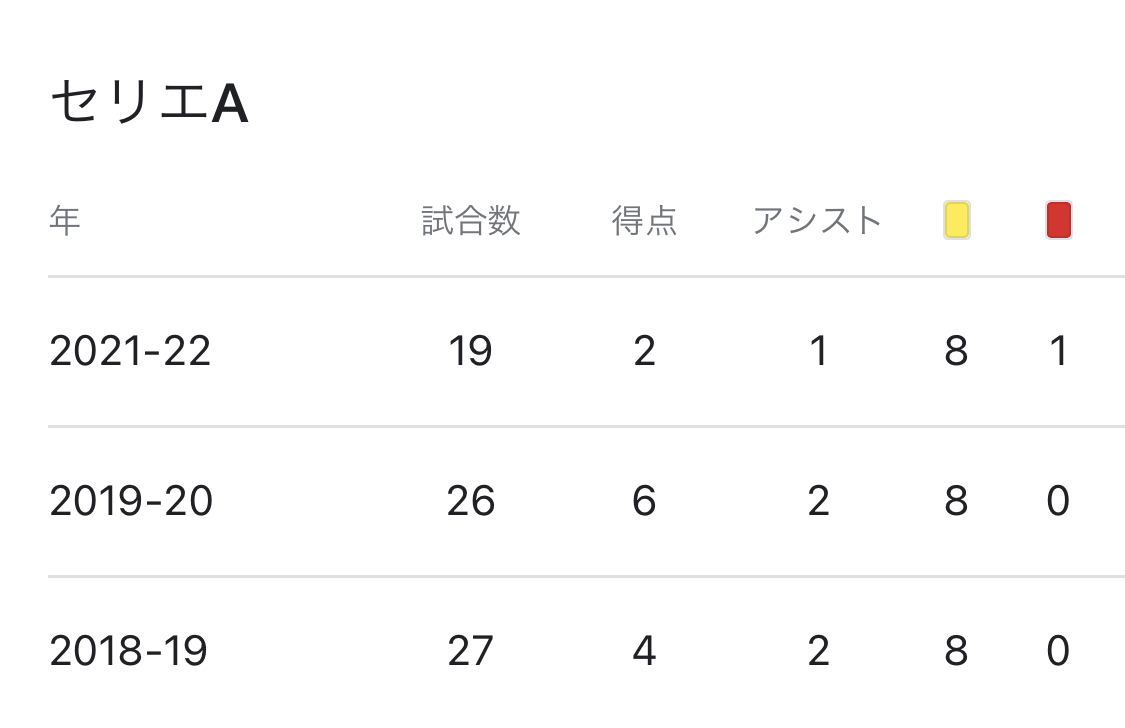Click the 4 goals value for 2018-19
Viewport: 1125px width, 728px height.
[644, 651]
